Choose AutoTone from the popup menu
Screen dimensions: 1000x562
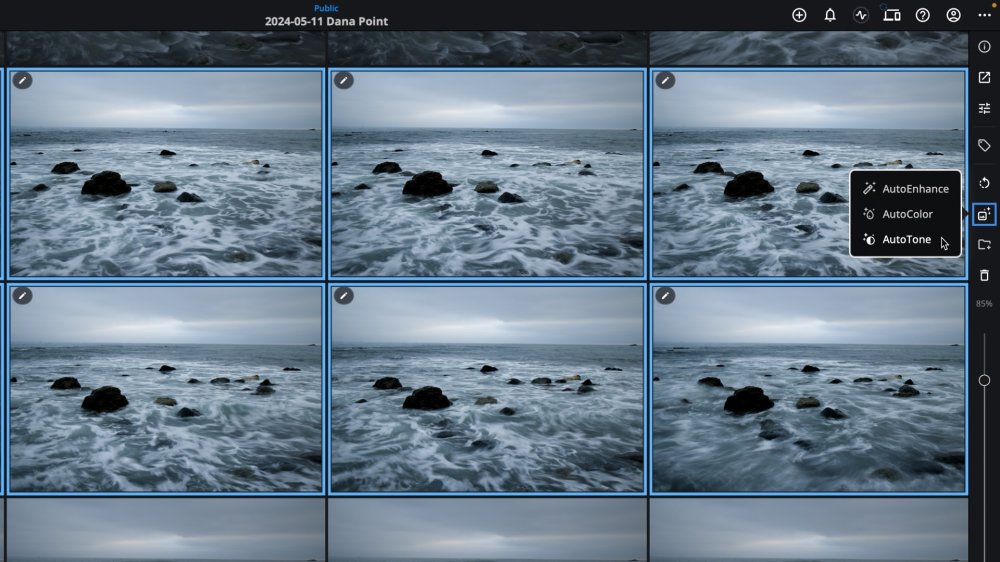click(906, 240)
